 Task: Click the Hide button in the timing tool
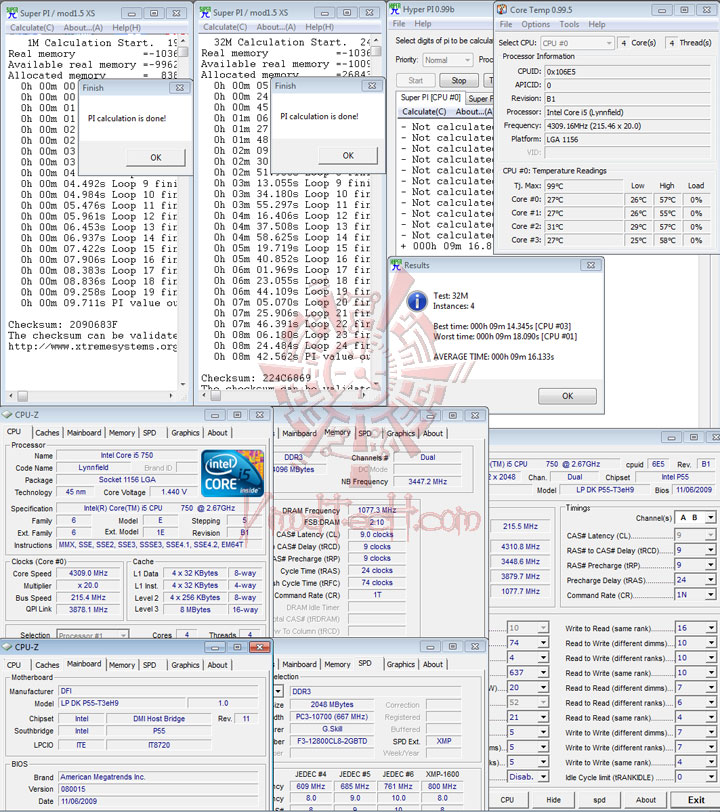click(x=553, y=800)
